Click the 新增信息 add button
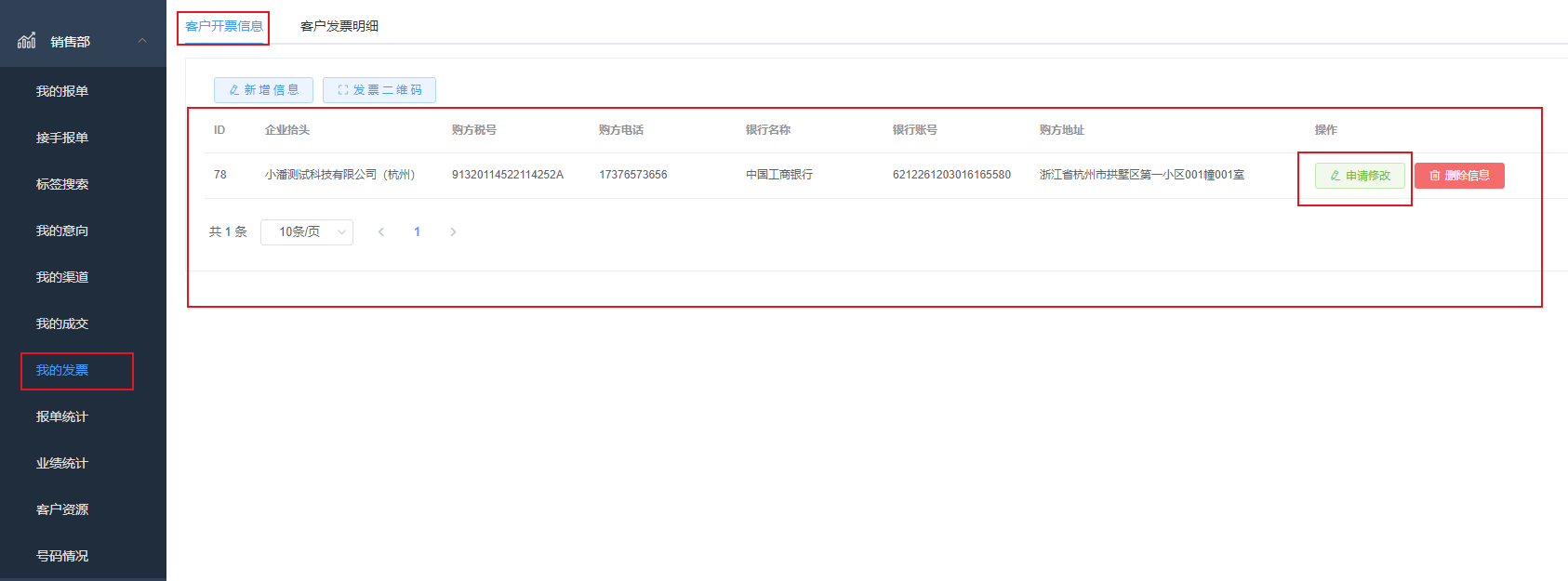Image resolution: width=1568 pixels, height=581 pixels. click(x=263, y=90)
